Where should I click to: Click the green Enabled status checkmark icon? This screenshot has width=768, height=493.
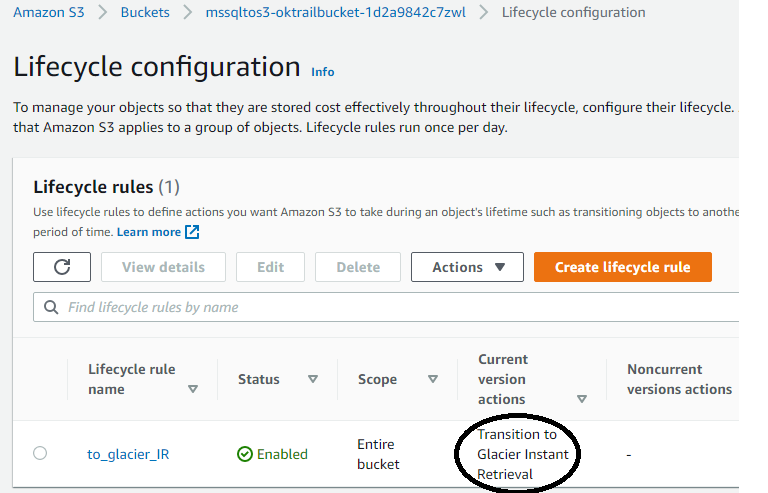pyautogui.click(x=244, y=454)
